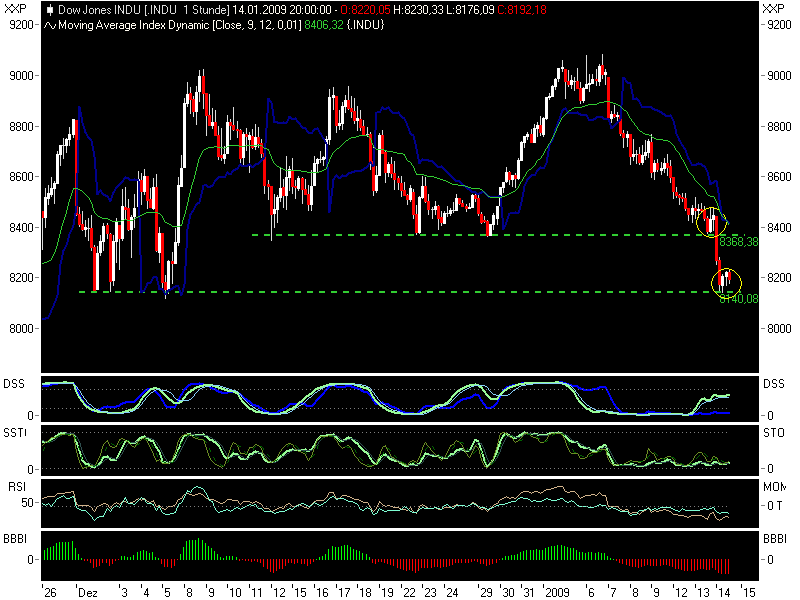800x600 pixels.
Task: Click the DSS indicator icon on the left panel
Action: pyautogui.click(x=14, y=381)
